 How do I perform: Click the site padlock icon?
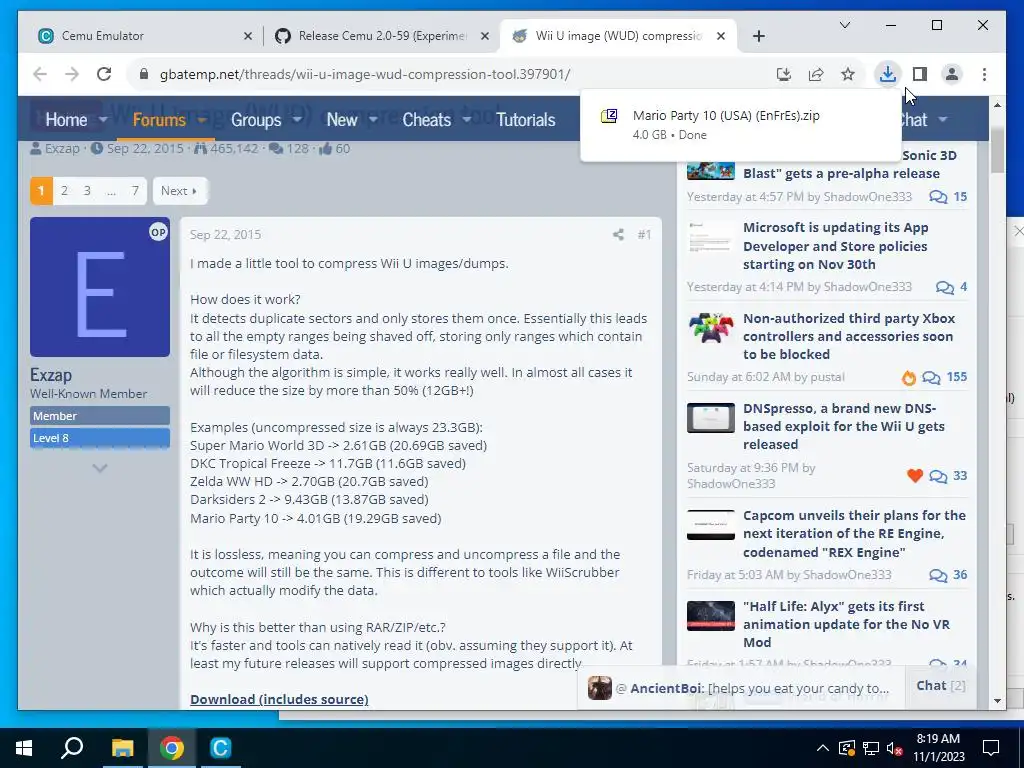click(144, 74)
